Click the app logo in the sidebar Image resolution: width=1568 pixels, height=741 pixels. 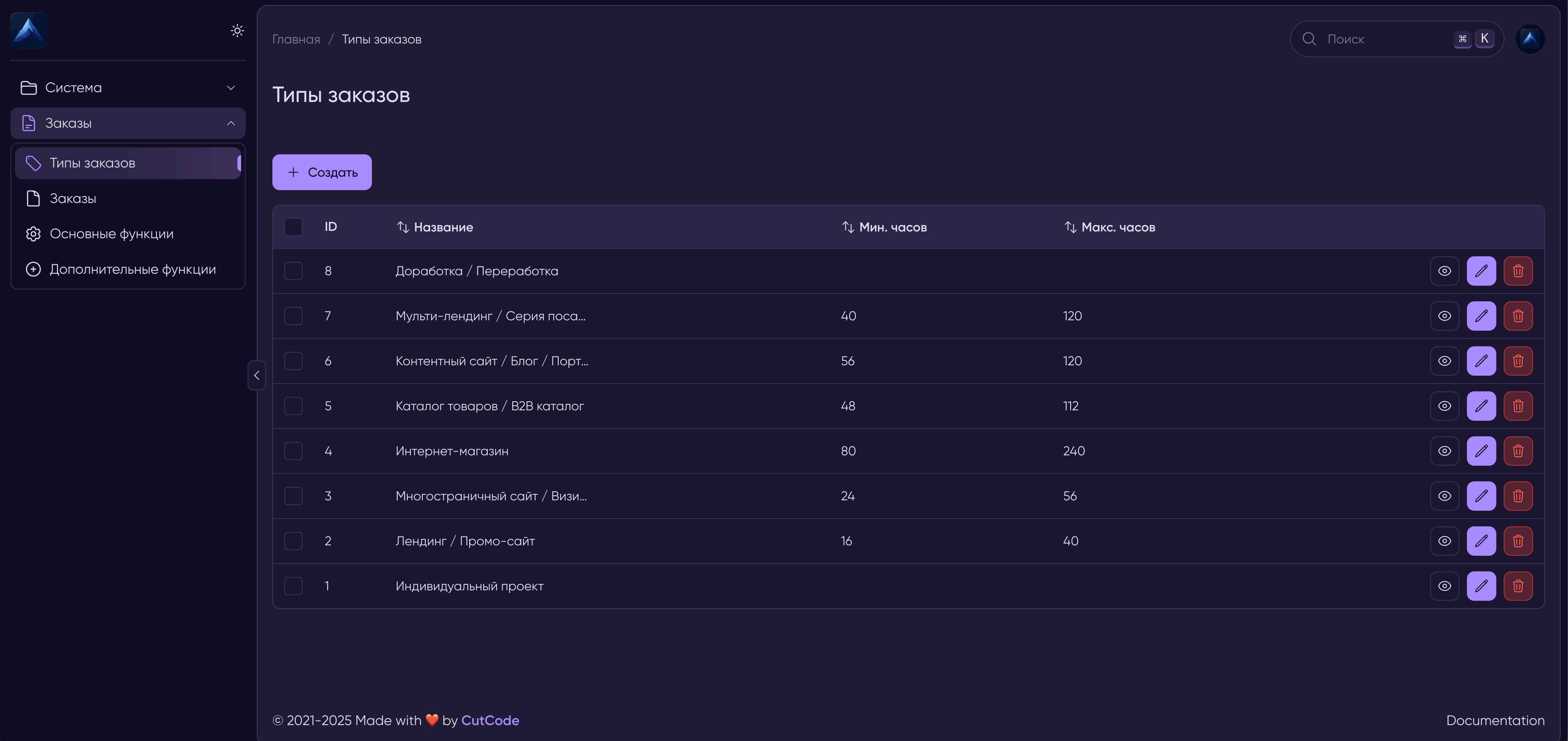(28, 30)
